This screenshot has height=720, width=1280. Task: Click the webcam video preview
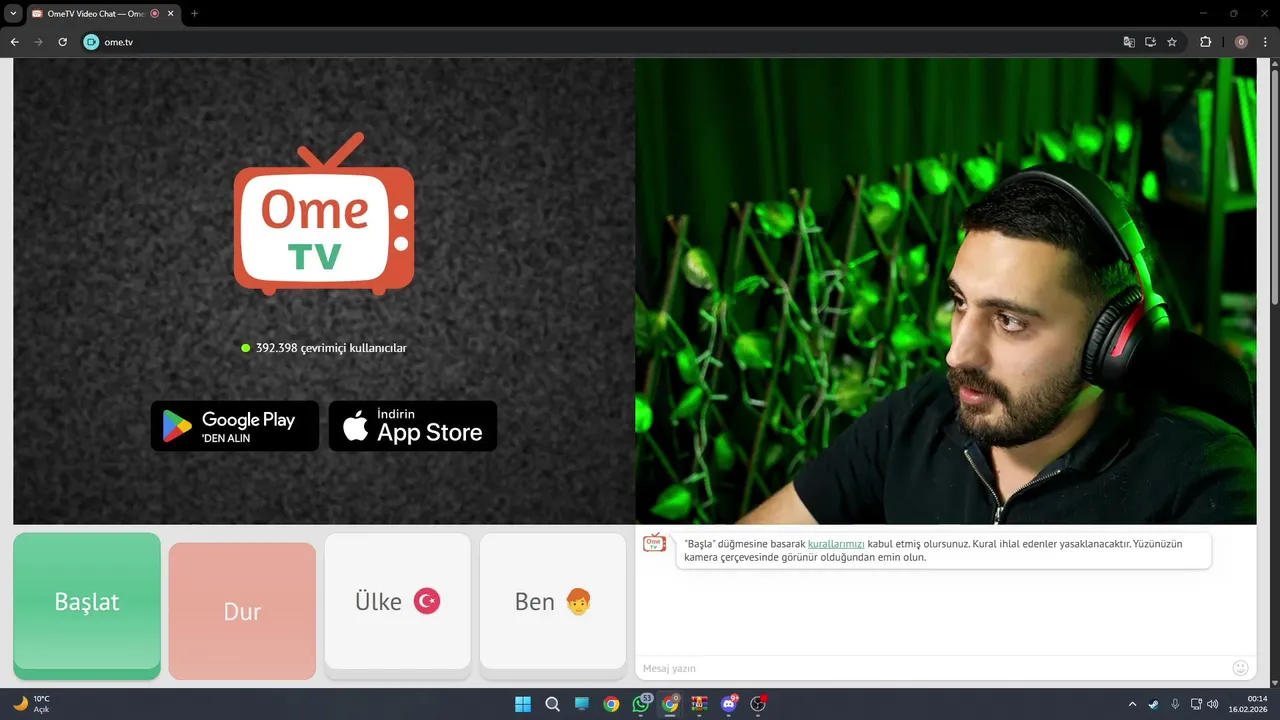[x=945, y=291]
